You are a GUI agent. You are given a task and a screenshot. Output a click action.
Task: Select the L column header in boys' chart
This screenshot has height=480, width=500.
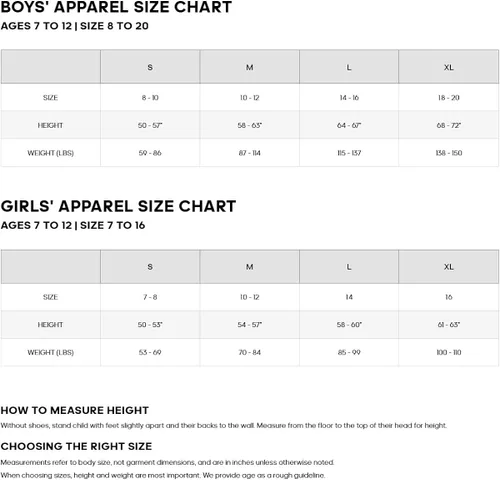click(x=349, y=67)
